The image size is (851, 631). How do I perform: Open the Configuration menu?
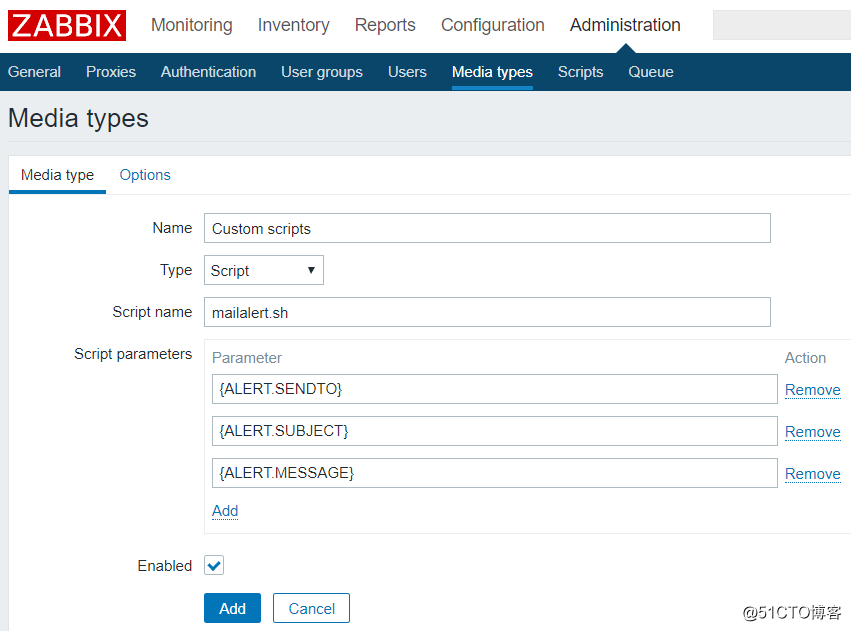tap(492, 25)
